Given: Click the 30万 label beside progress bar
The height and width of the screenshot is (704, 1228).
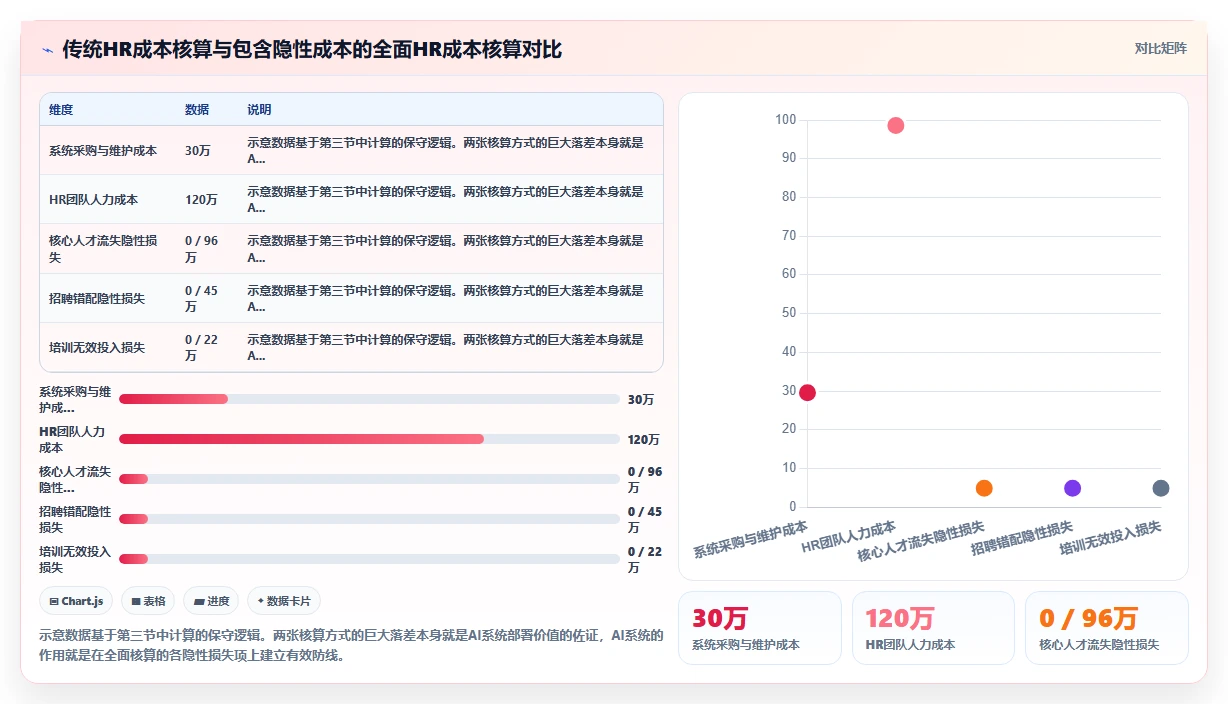Looking at the screenshot, I should pos(641,399).
